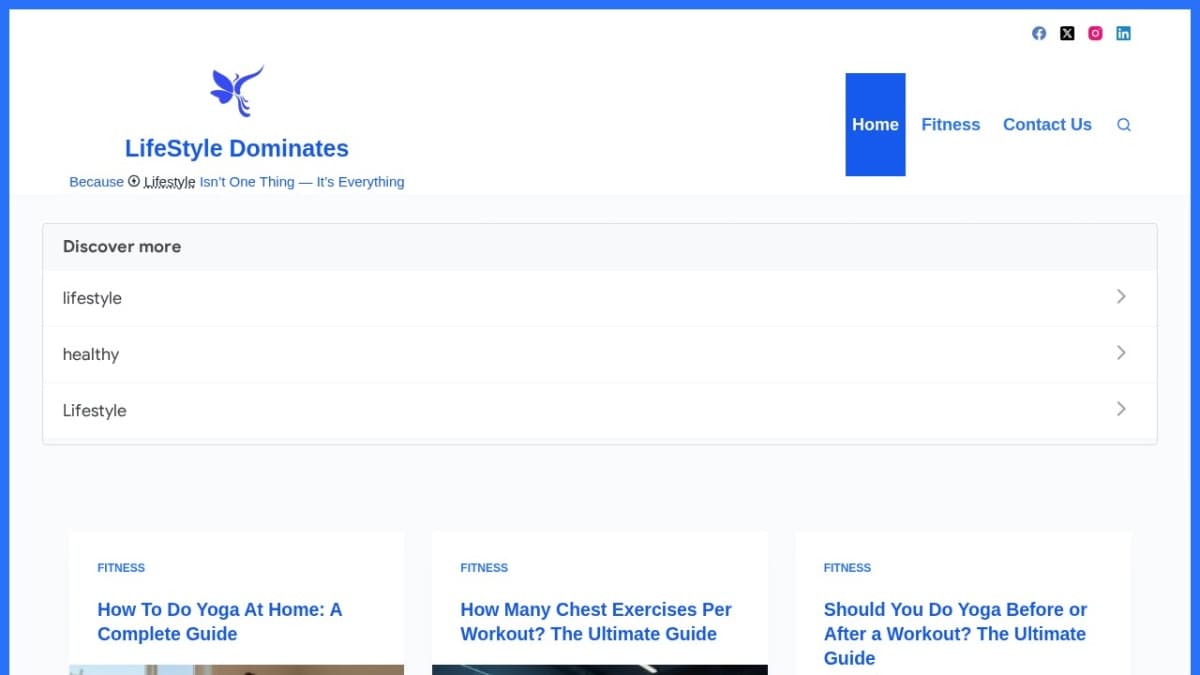
Task: Follow the underlined Lifestyle tagline link
Action: point(169,182)
